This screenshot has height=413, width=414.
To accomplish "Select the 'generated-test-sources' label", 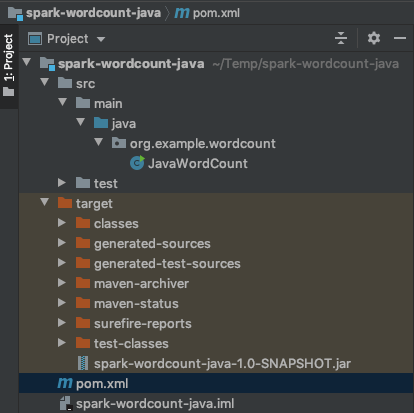I will pyautogui.click(x=167, y=264).
